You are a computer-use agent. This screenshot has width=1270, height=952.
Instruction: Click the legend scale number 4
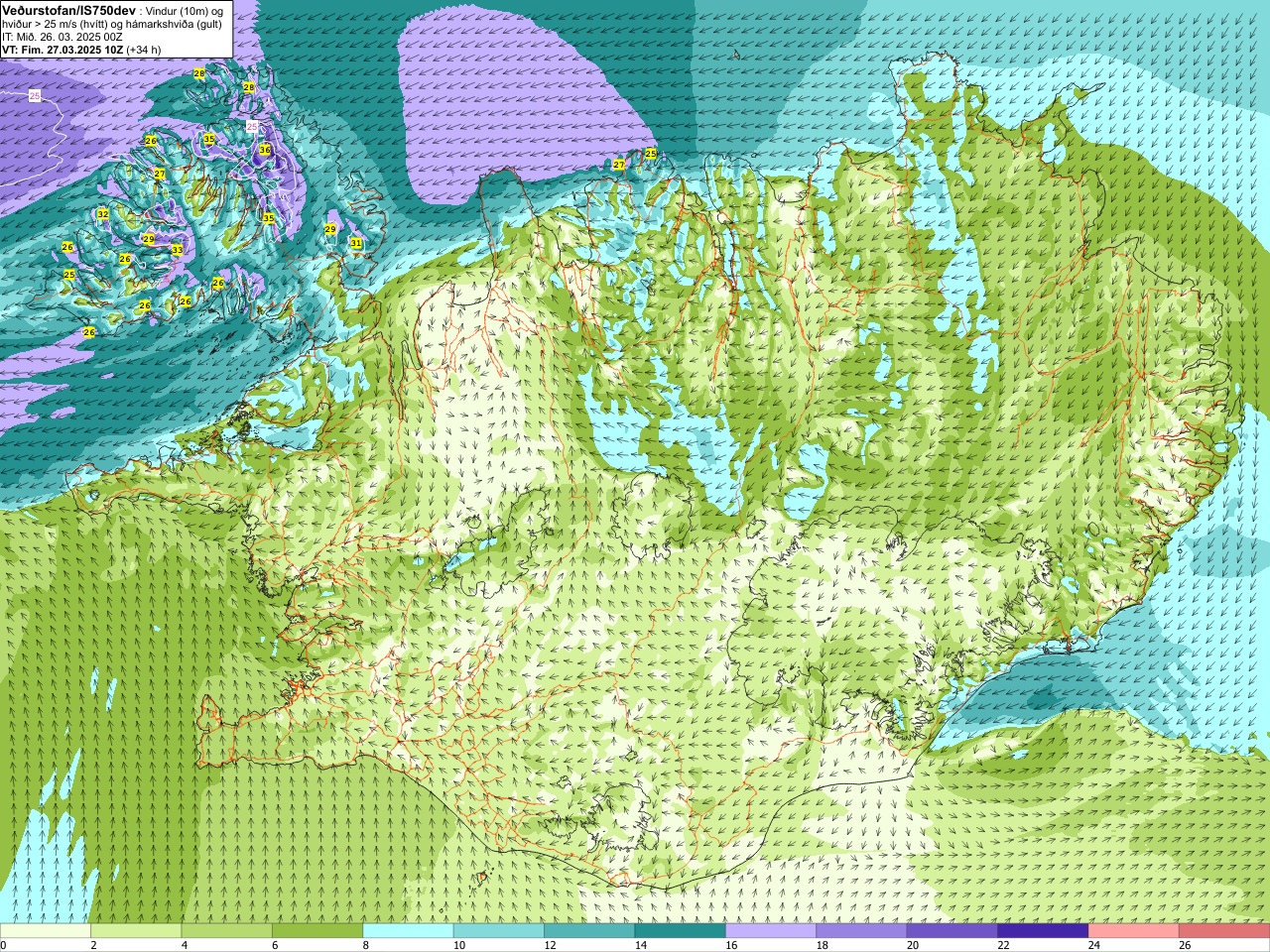pos(184,945)
